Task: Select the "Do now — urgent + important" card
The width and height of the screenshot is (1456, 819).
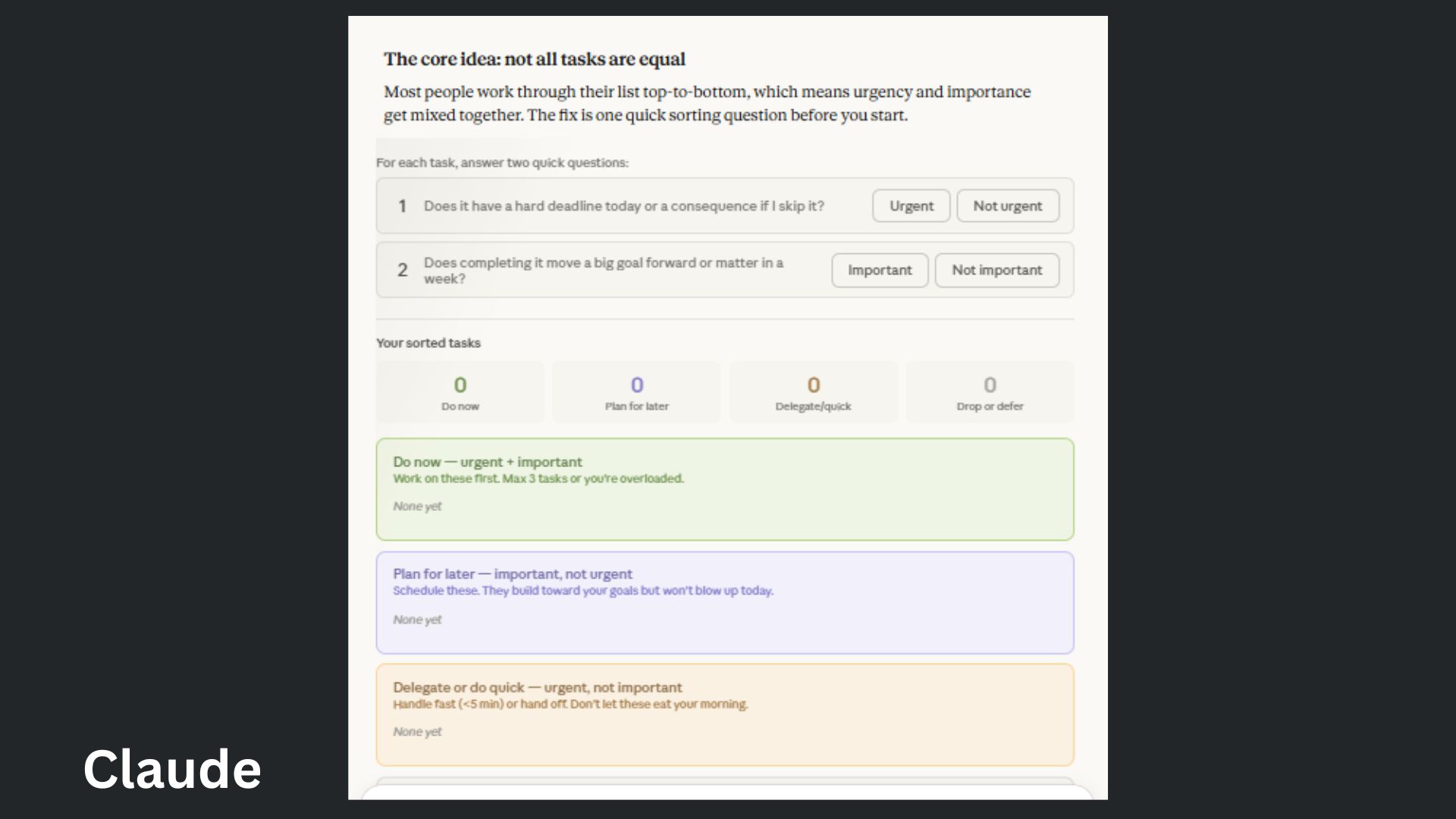Action: (x=724, y=489)
